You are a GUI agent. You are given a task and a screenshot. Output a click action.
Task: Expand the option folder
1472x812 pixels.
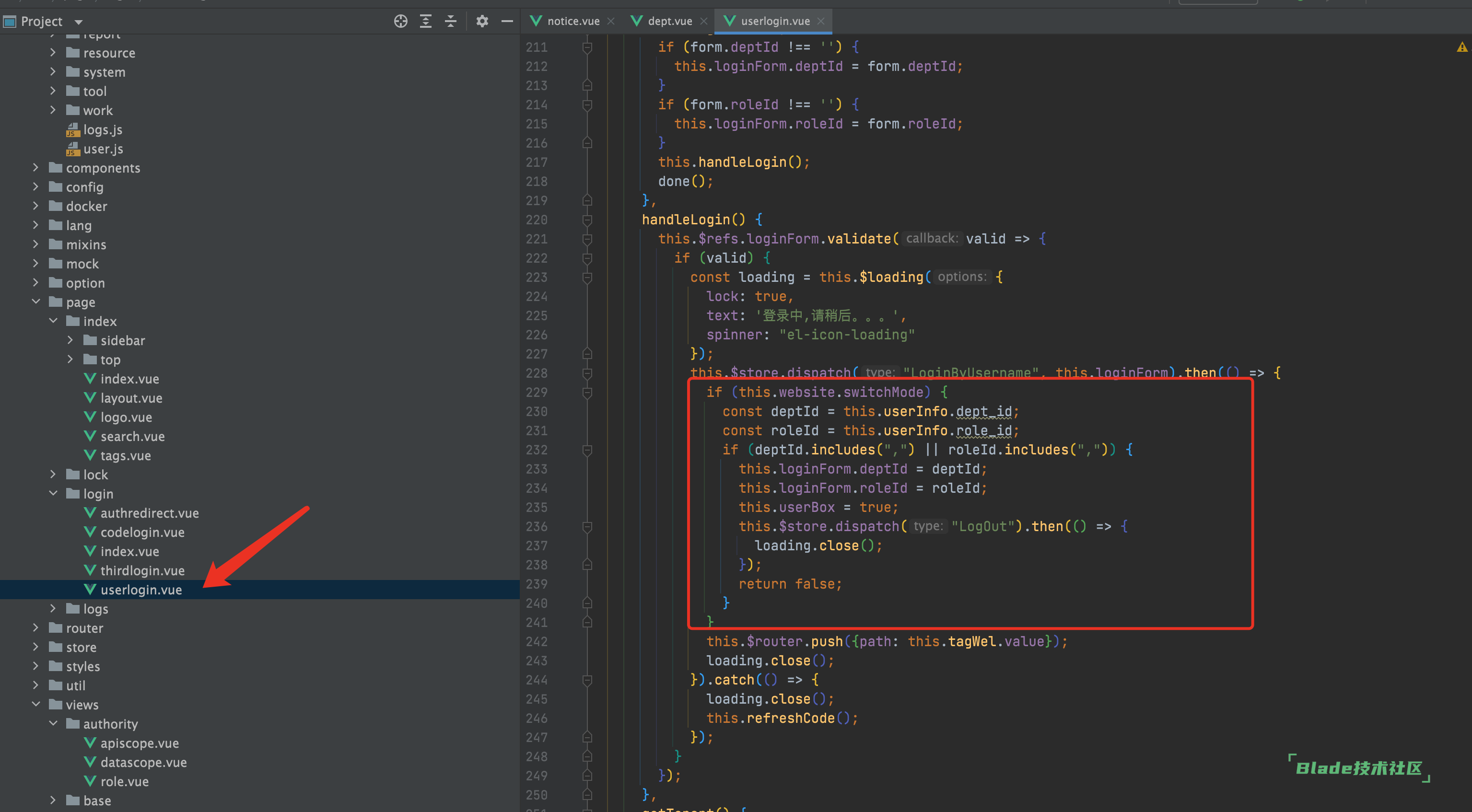(36, 283)
